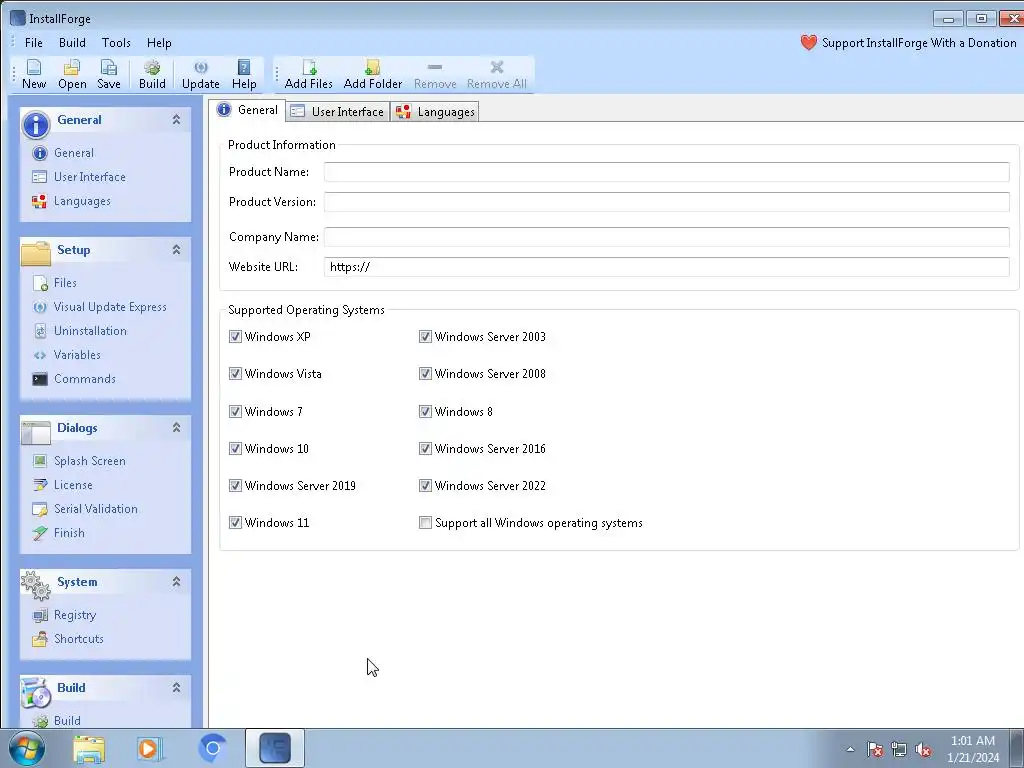Click Support InstallForge With a Donation link

(919, 42)
